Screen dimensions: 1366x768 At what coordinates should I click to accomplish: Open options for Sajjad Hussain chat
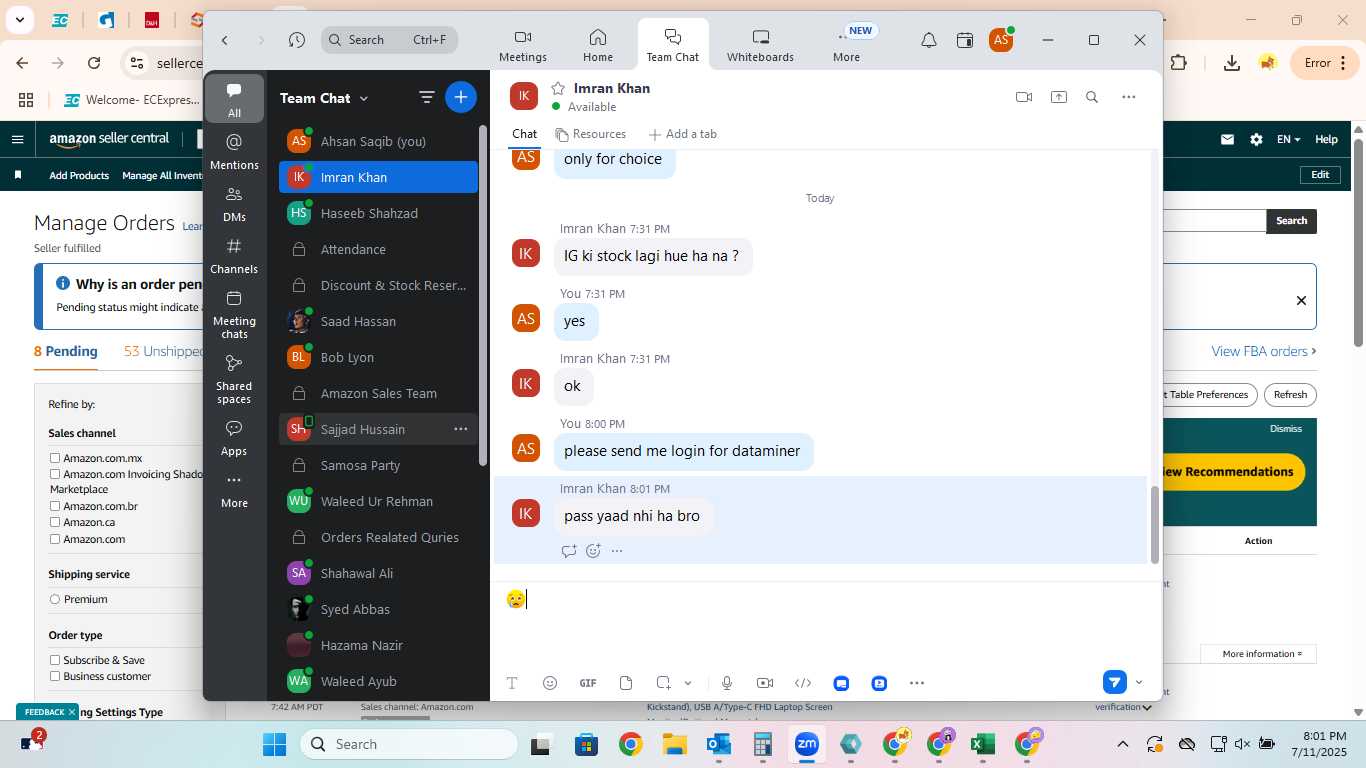pyautogui.click(x=461, y=429)
